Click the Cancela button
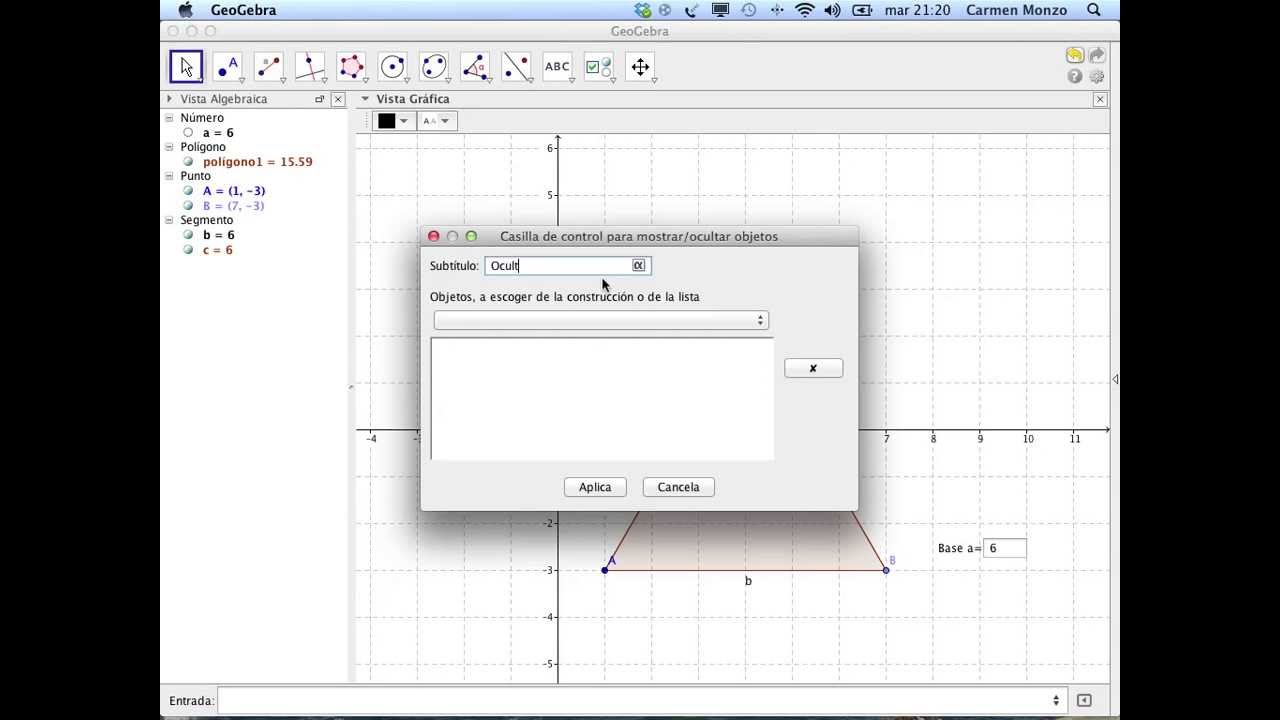The height and width of the screenshot is (720, 1280). point(678,487)
